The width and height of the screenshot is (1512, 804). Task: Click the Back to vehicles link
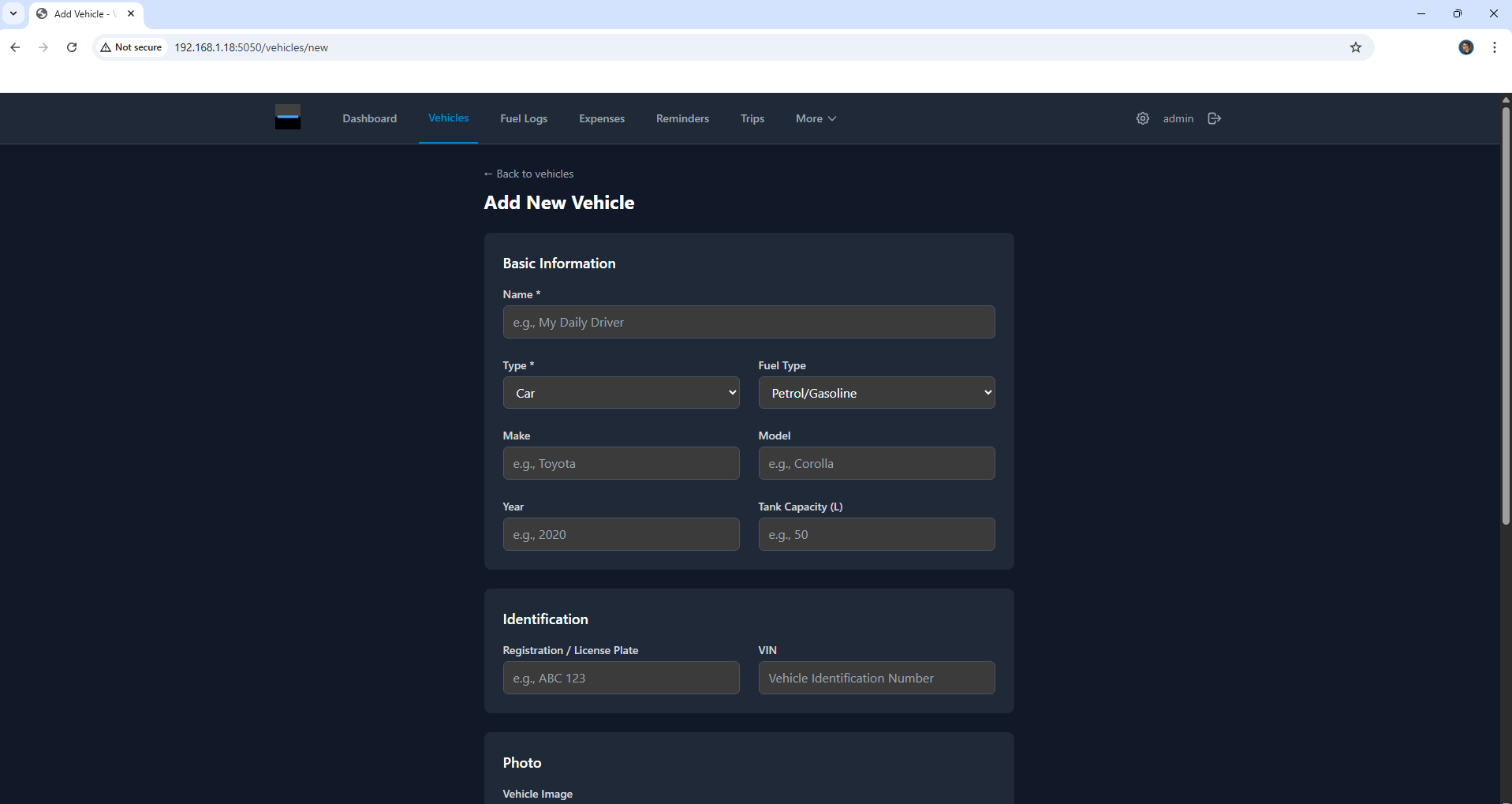tap(528, 174)
